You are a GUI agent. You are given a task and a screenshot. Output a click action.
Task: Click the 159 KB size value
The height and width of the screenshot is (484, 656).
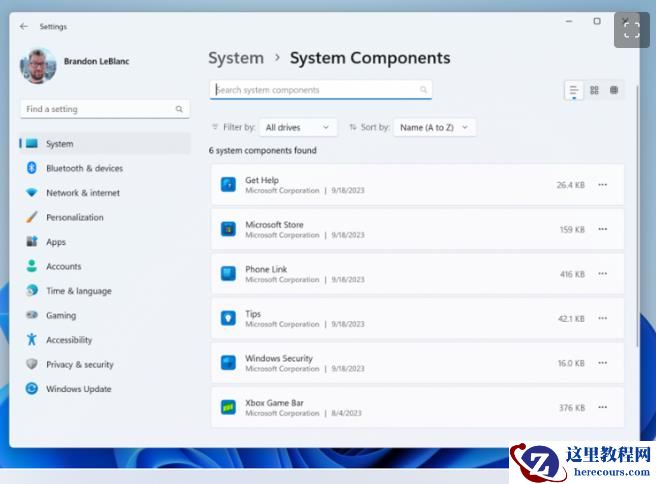[572, 230]
